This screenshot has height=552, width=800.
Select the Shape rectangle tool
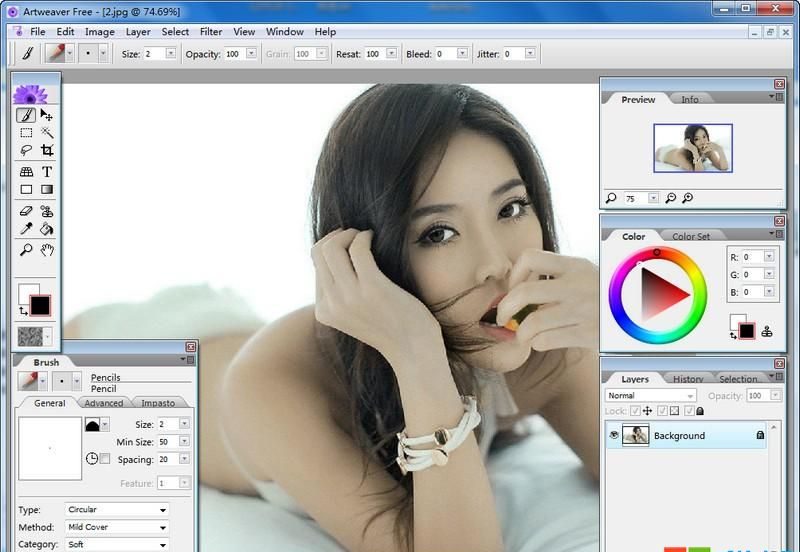pyautogui.click(x=26, y=190)
